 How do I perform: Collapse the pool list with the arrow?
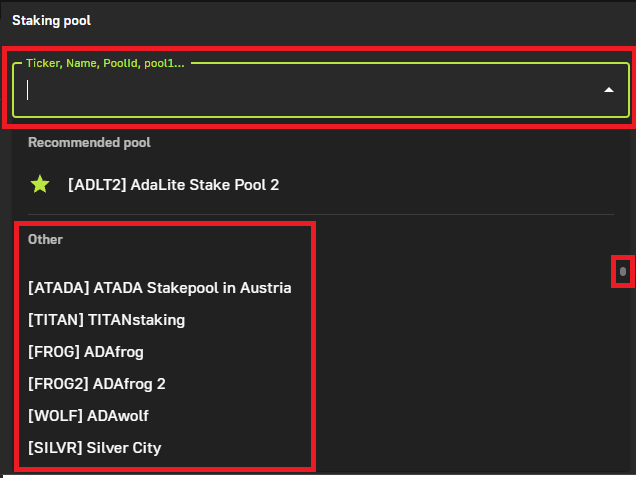pos(608,90)
